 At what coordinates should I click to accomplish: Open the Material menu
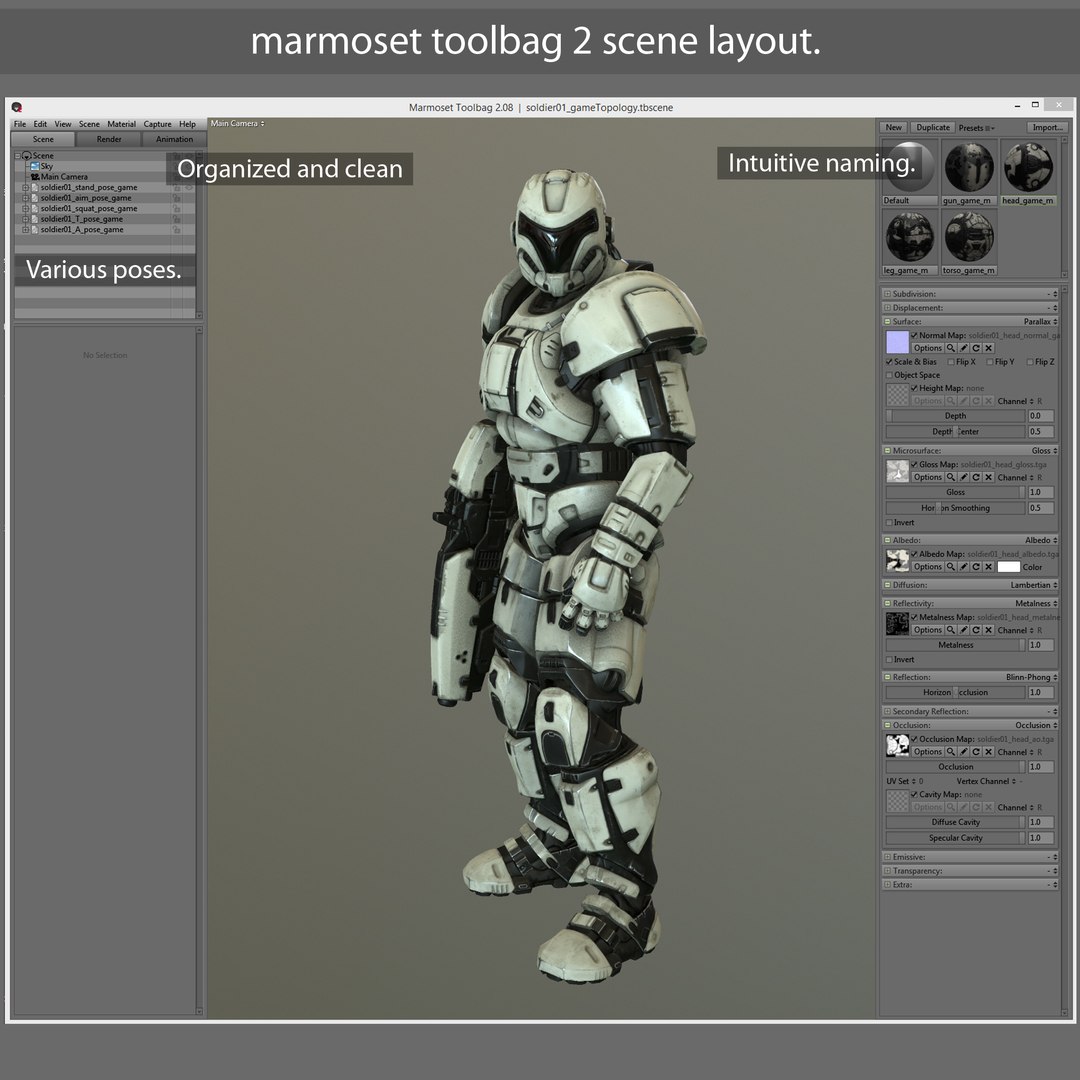pos(121,125)
